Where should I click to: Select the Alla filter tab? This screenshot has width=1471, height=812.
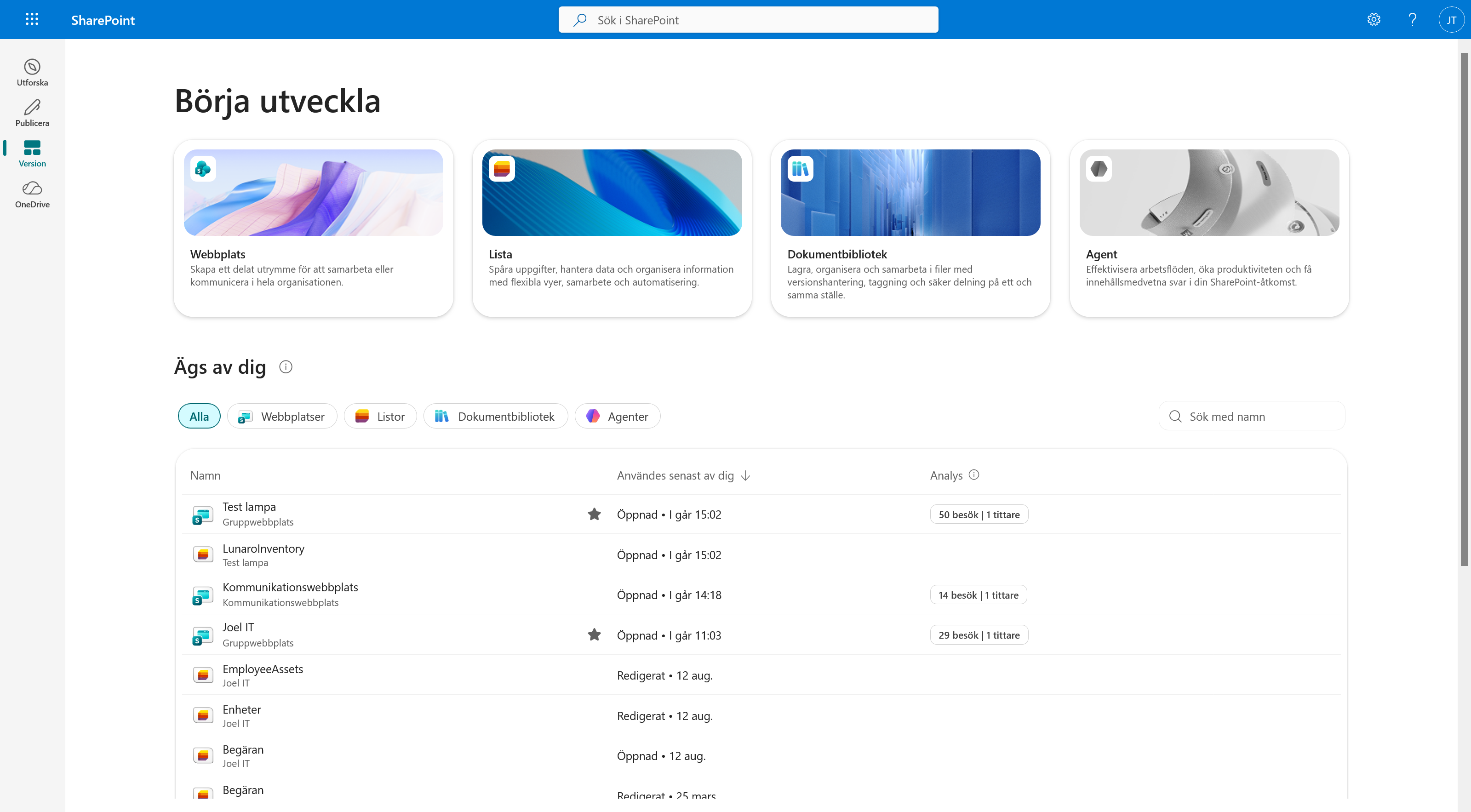coord(199,416)
